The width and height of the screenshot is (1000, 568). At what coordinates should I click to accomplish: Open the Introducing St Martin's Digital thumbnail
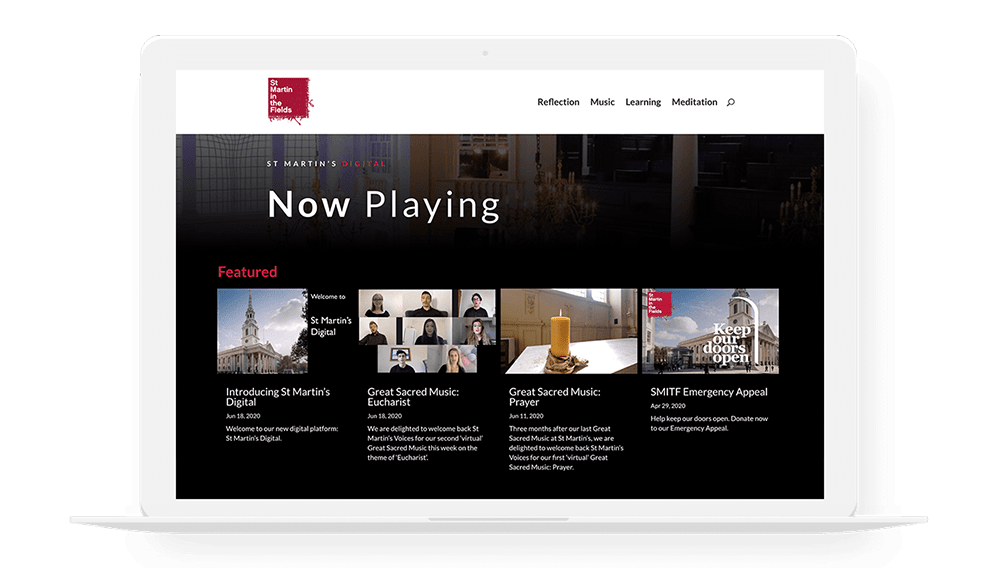pyautogui.click(x=286, y=331)
